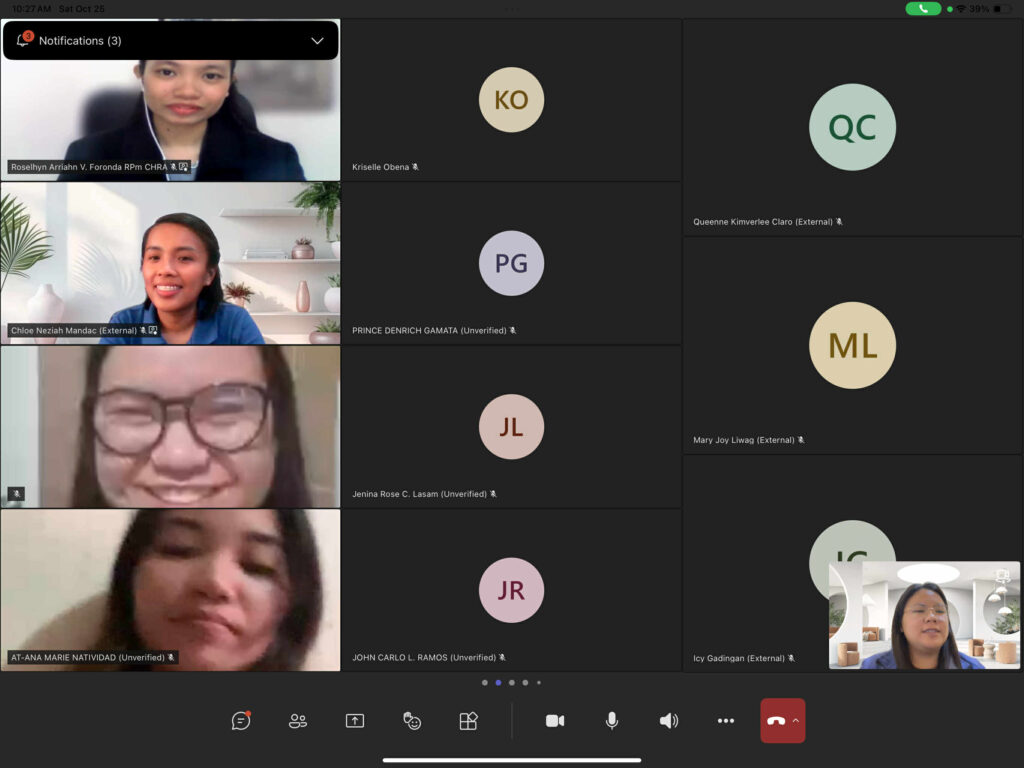Select Mary Joy Liwag's ML avatar
The image size is (1024, 768).
852,345
